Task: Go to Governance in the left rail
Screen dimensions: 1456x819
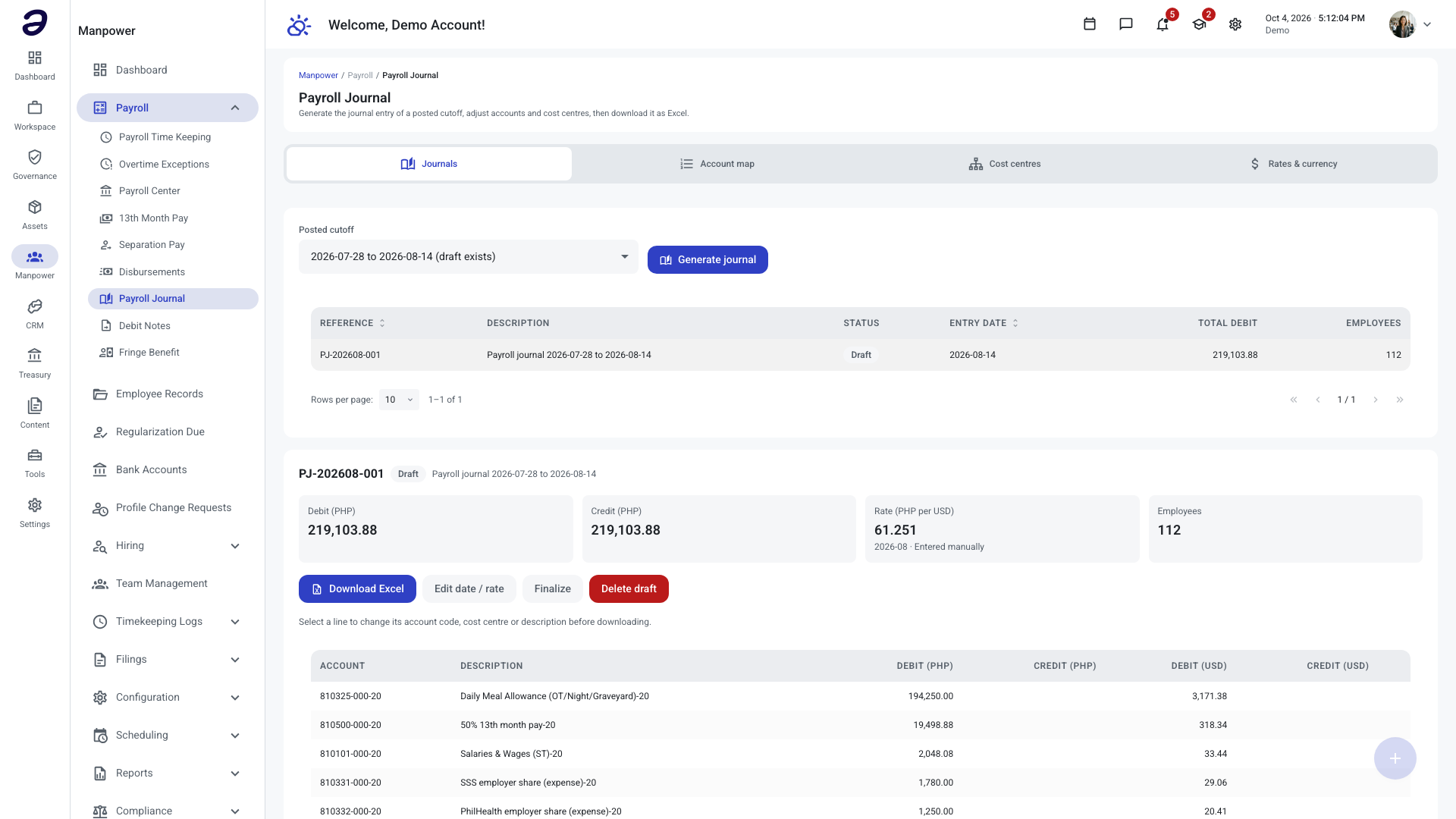Action: [x=35, y=165]
